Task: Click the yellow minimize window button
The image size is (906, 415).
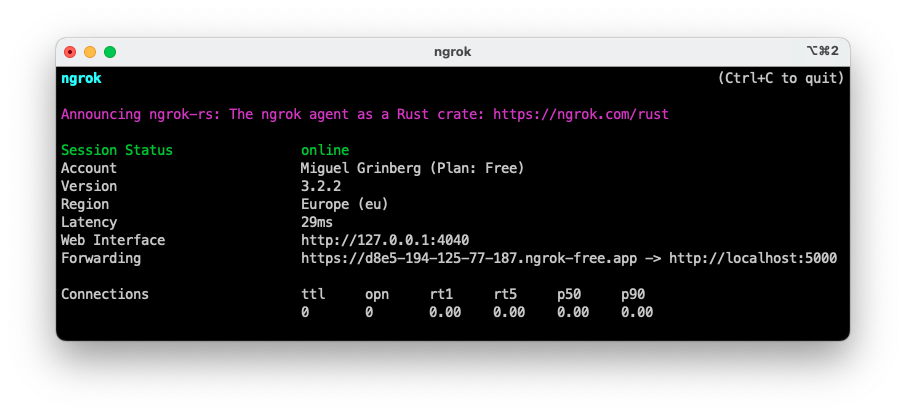Action: point(90,52)
